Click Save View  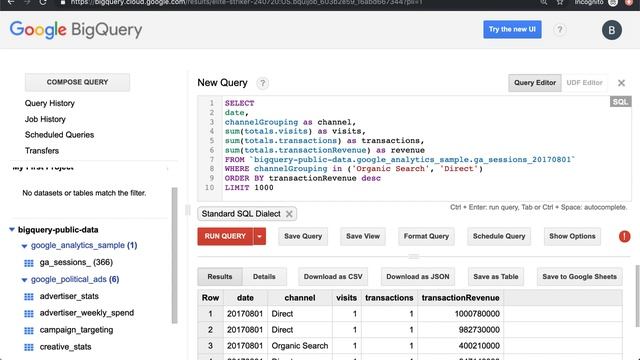click(363, 236)
